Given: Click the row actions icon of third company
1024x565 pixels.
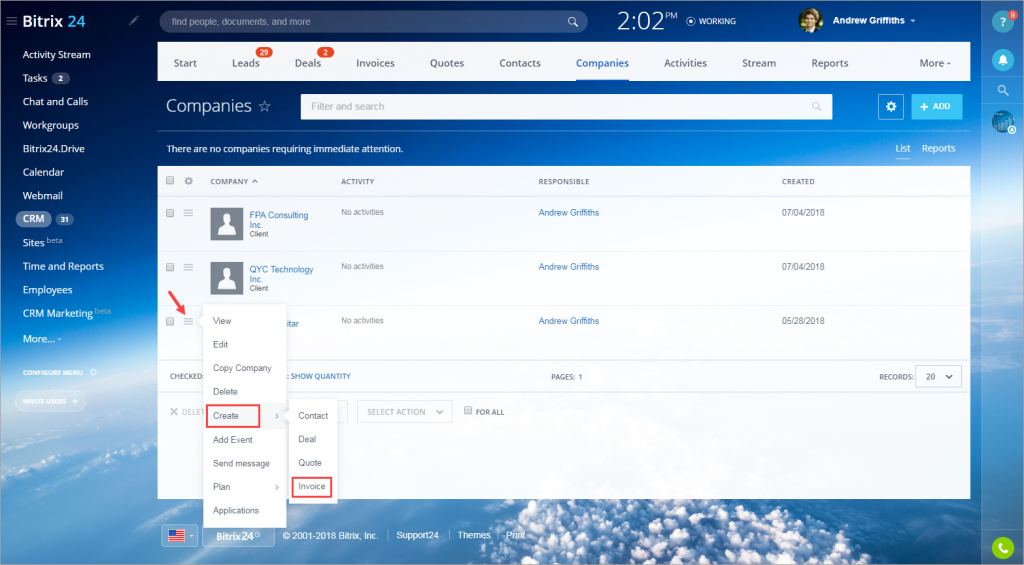Looking at the screenshot, I should point(188,321).
